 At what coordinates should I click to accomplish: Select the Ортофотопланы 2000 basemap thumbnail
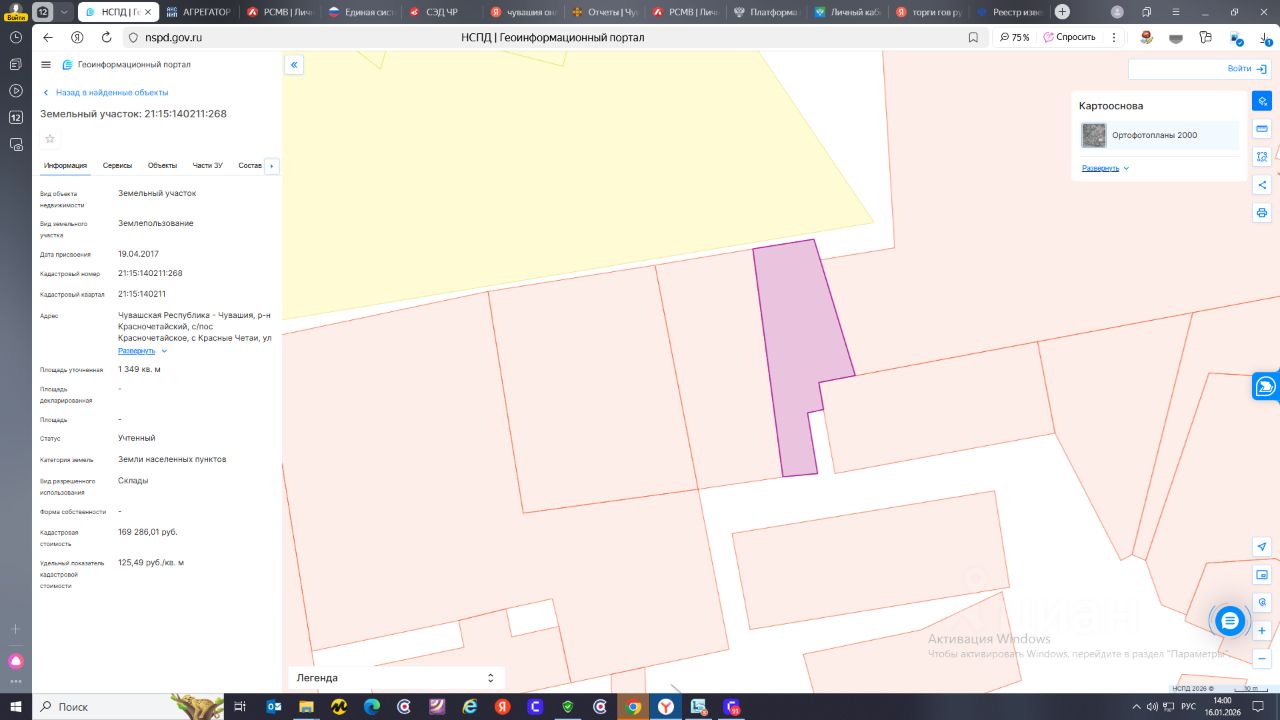(1094, 135)
